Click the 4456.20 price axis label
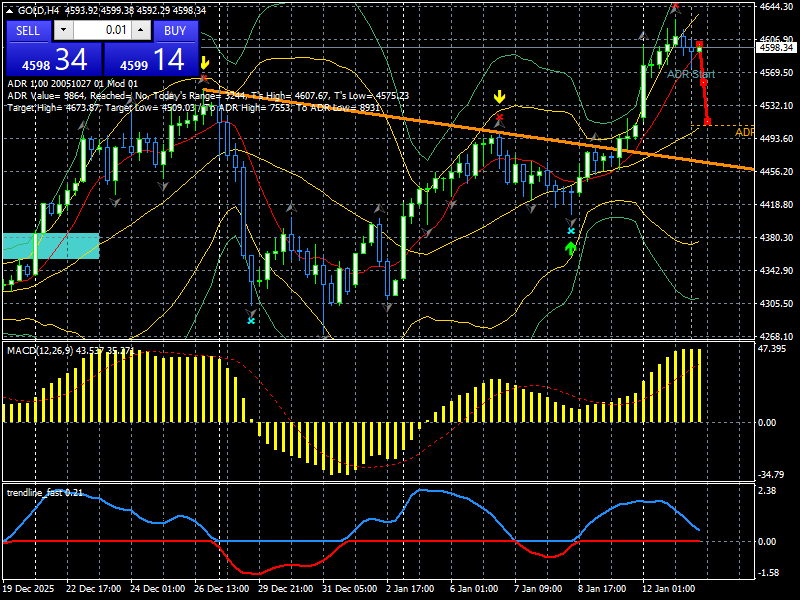The height and width of the screenshot is (600, 800). click(x=776, y=171)
